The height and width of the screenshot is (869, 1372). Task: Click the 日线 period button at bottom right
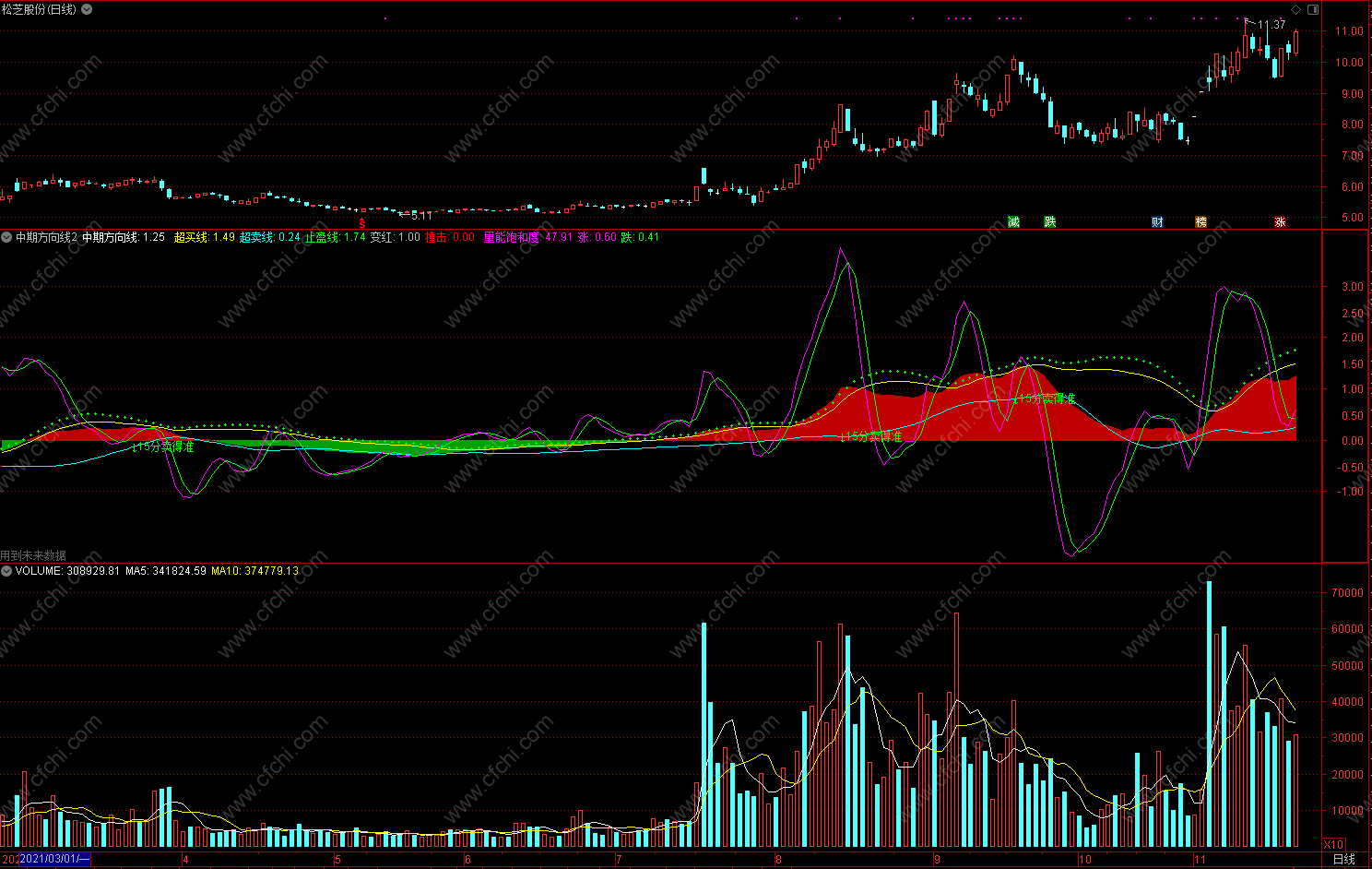pos(1344,860)
